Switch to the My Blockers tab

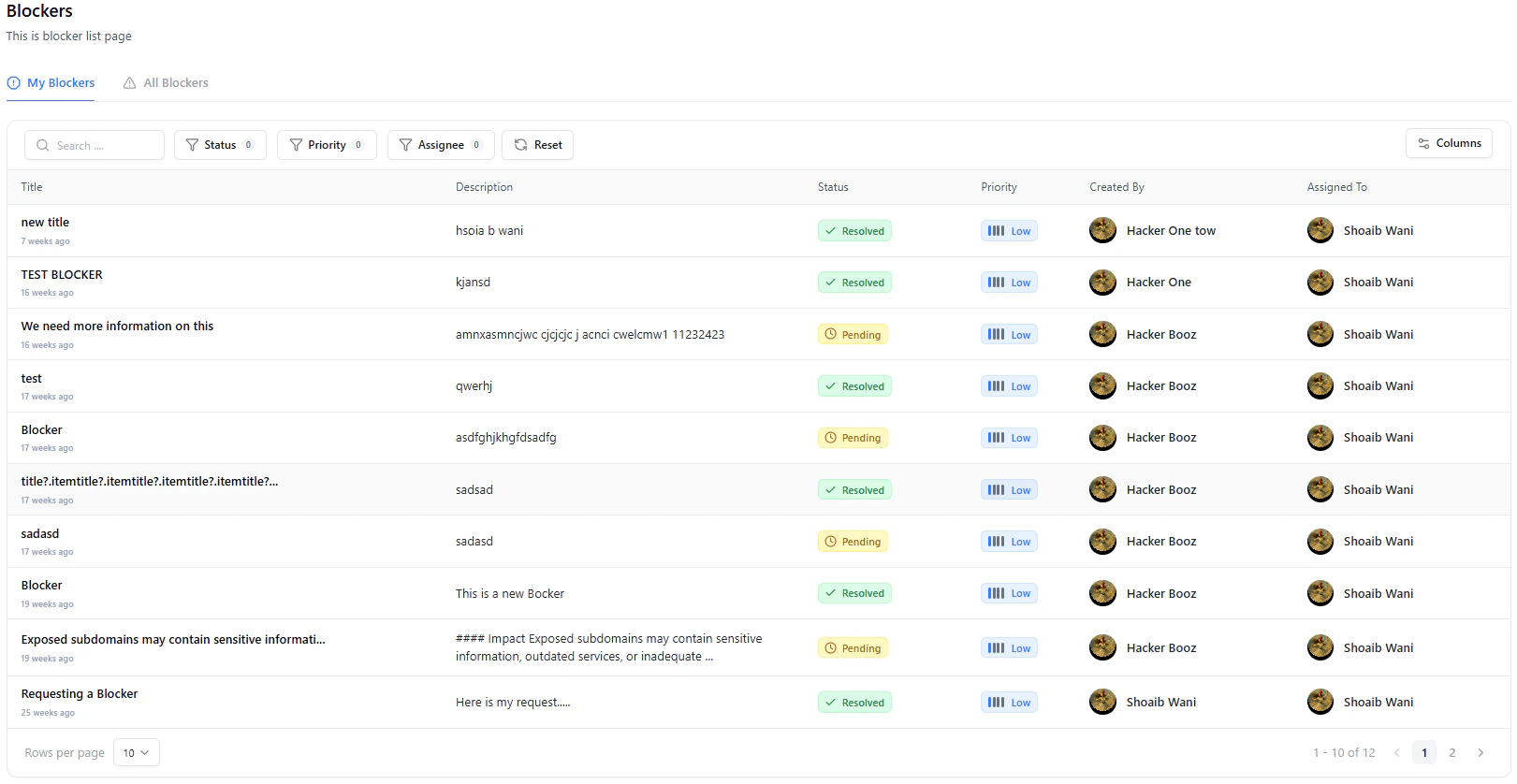tap(51, 83)
